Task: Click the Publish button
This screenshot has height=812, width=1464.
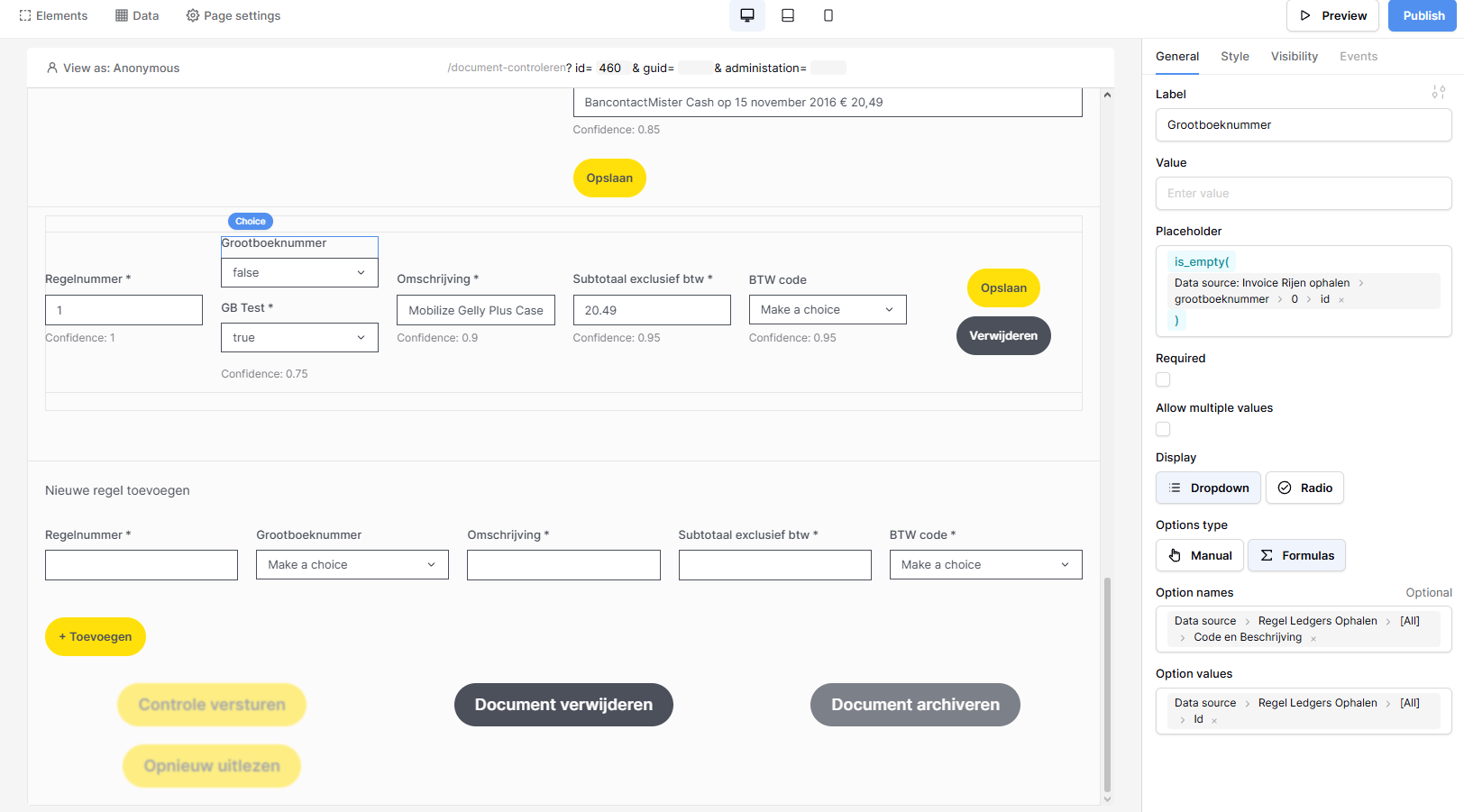Action: (1423, 15)
